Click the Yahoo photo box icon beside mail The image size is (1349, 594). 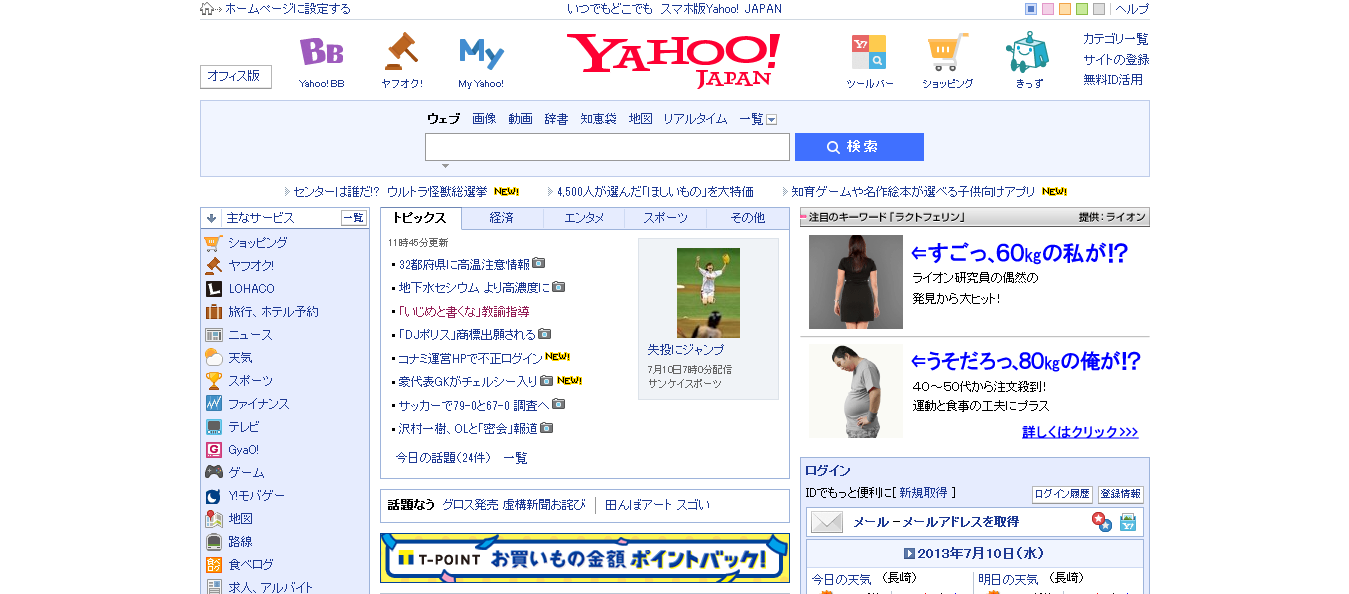pos(1128,522)
